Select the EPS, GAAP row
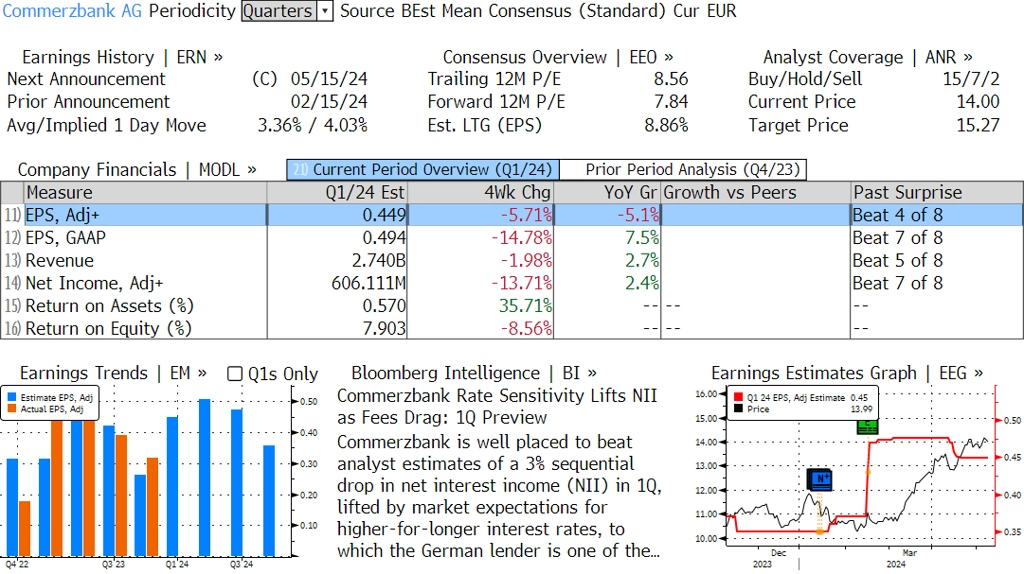Image resolution: width=1024 pixels, height=574 pixels. click(x=512, y=238)
